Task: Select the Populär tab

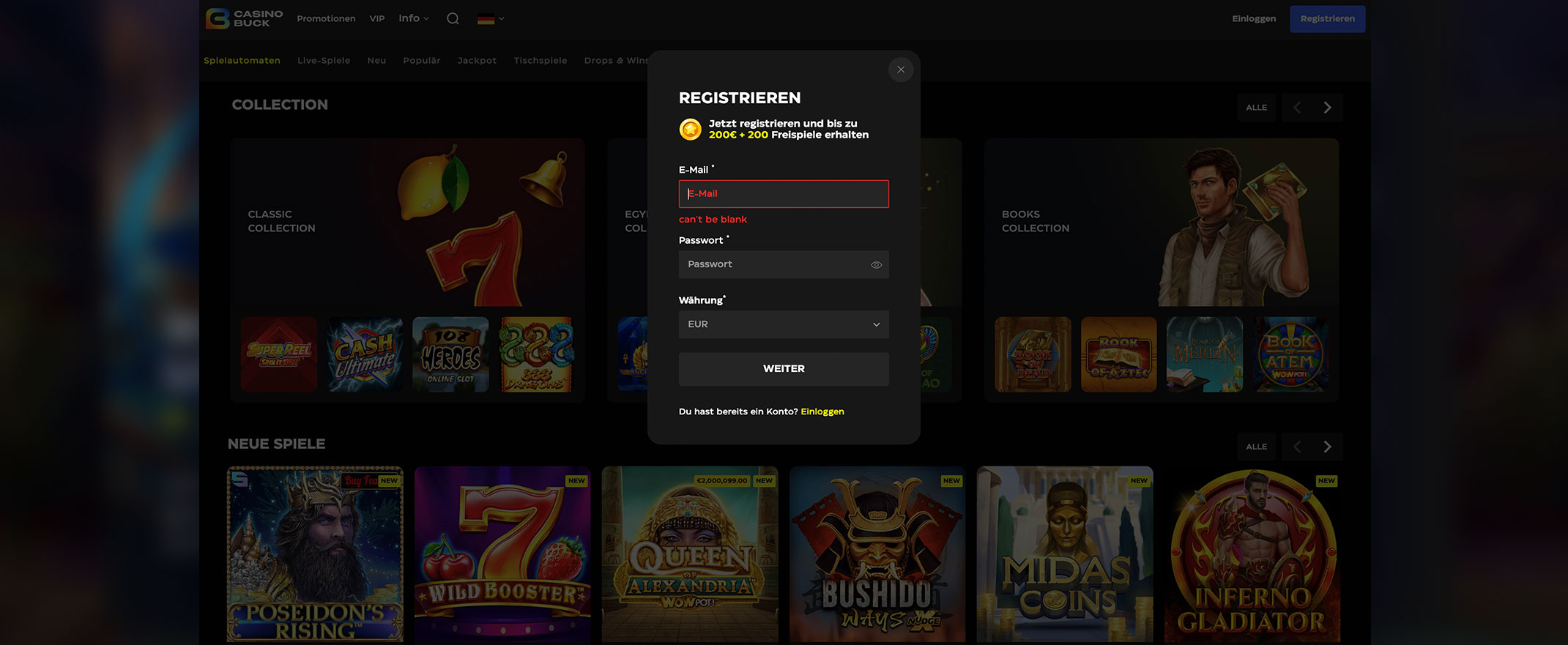Action: point(422,61)
